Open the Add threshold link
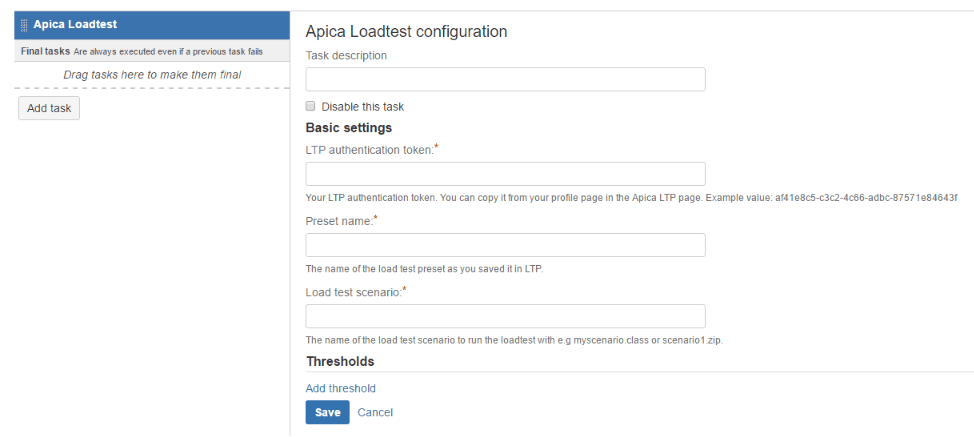The width and height of the screenshot is (974, 437). (x=340, y=388)
